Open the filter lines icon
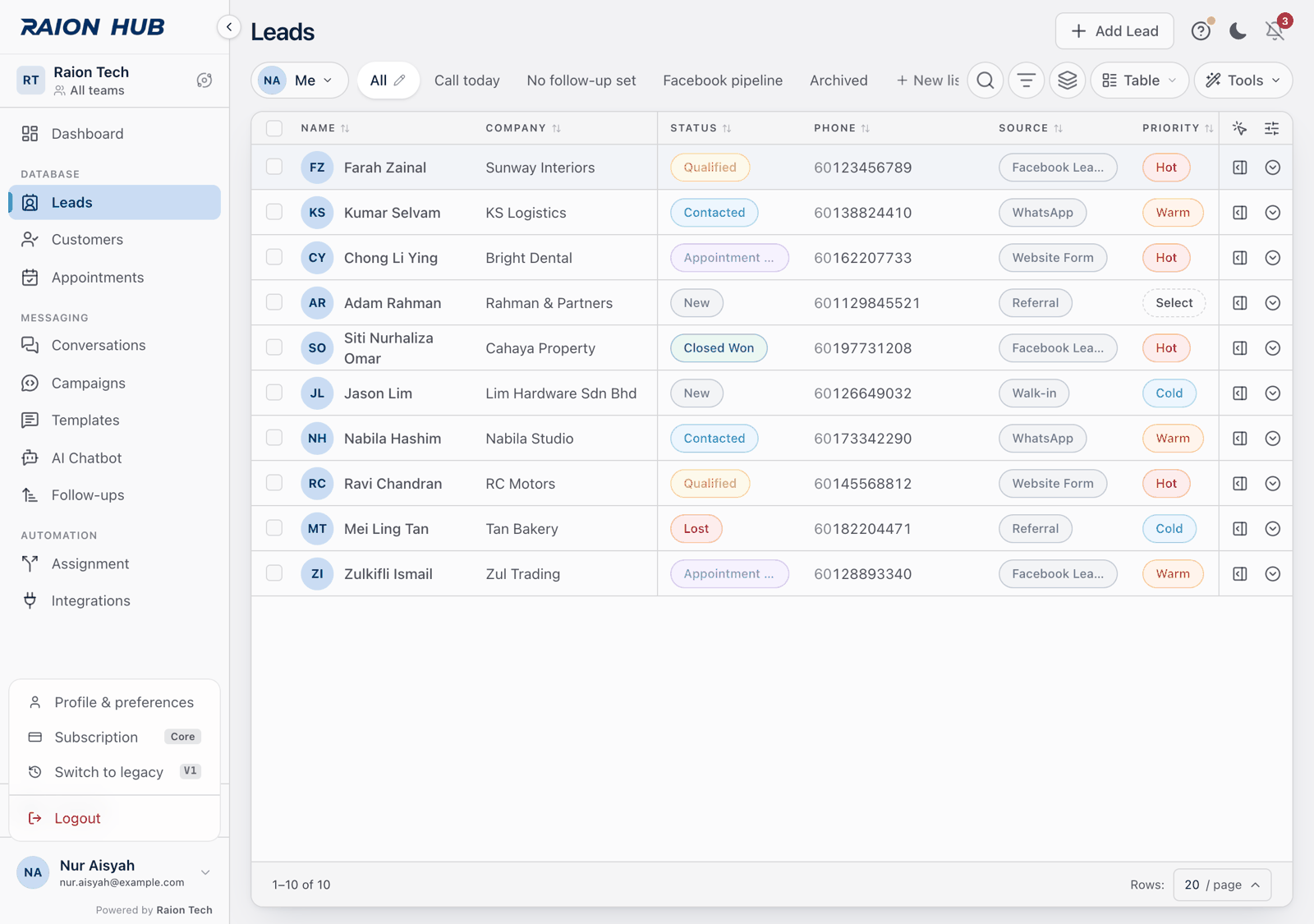Viewport: 1314px width, 924px height. click(1027, 80)
